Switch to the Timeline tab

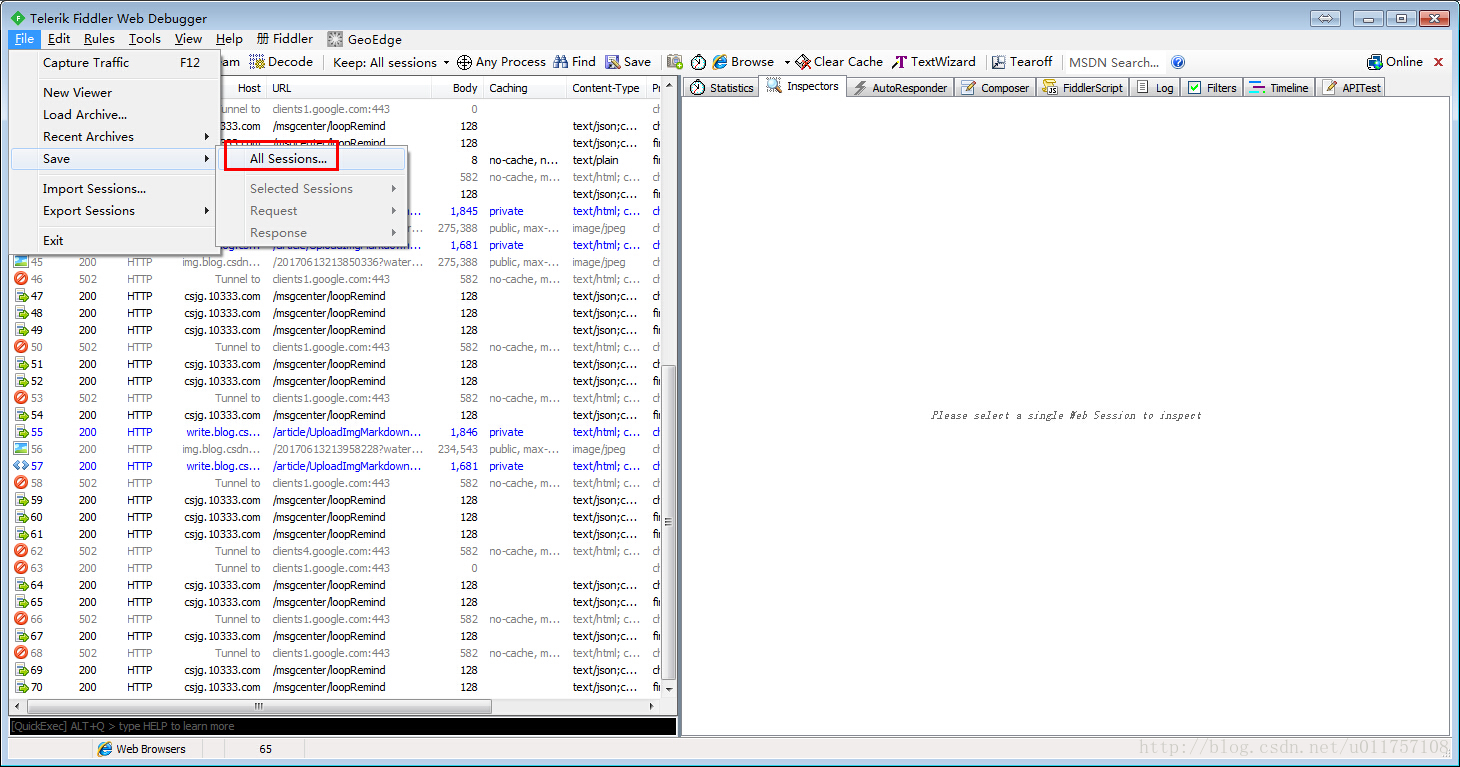pos(1279,88)
